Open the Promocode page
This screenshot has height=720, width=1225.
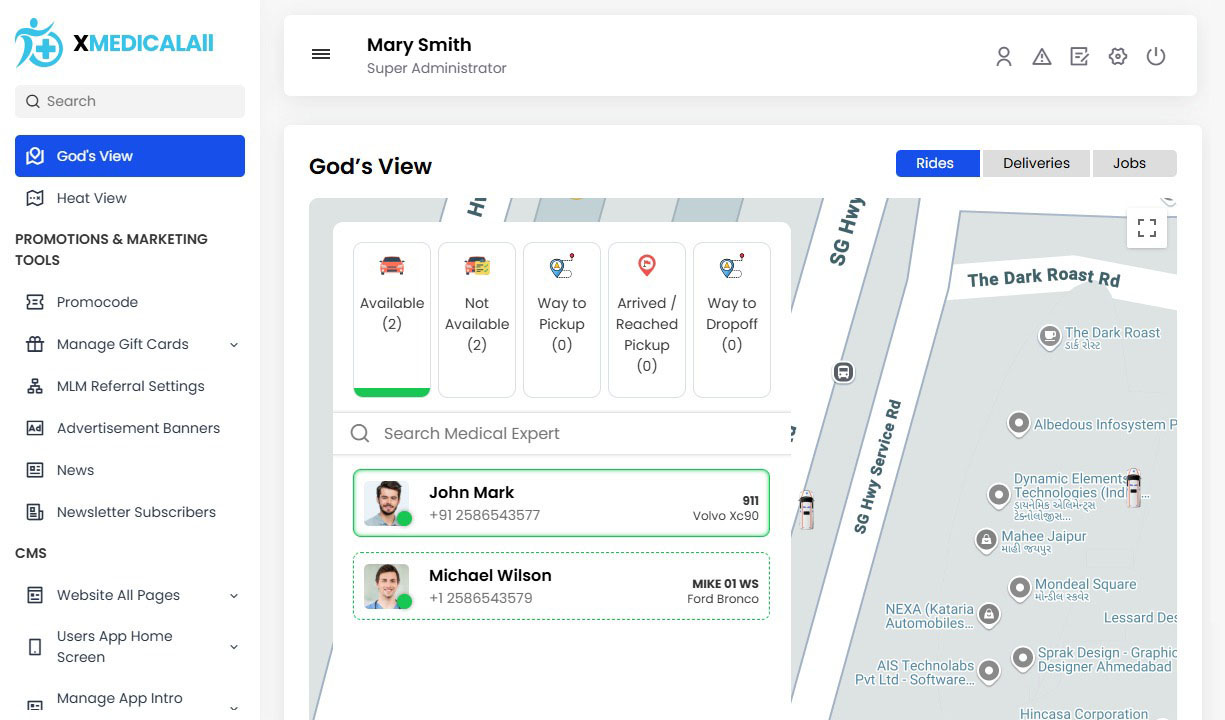click(97, 302)
